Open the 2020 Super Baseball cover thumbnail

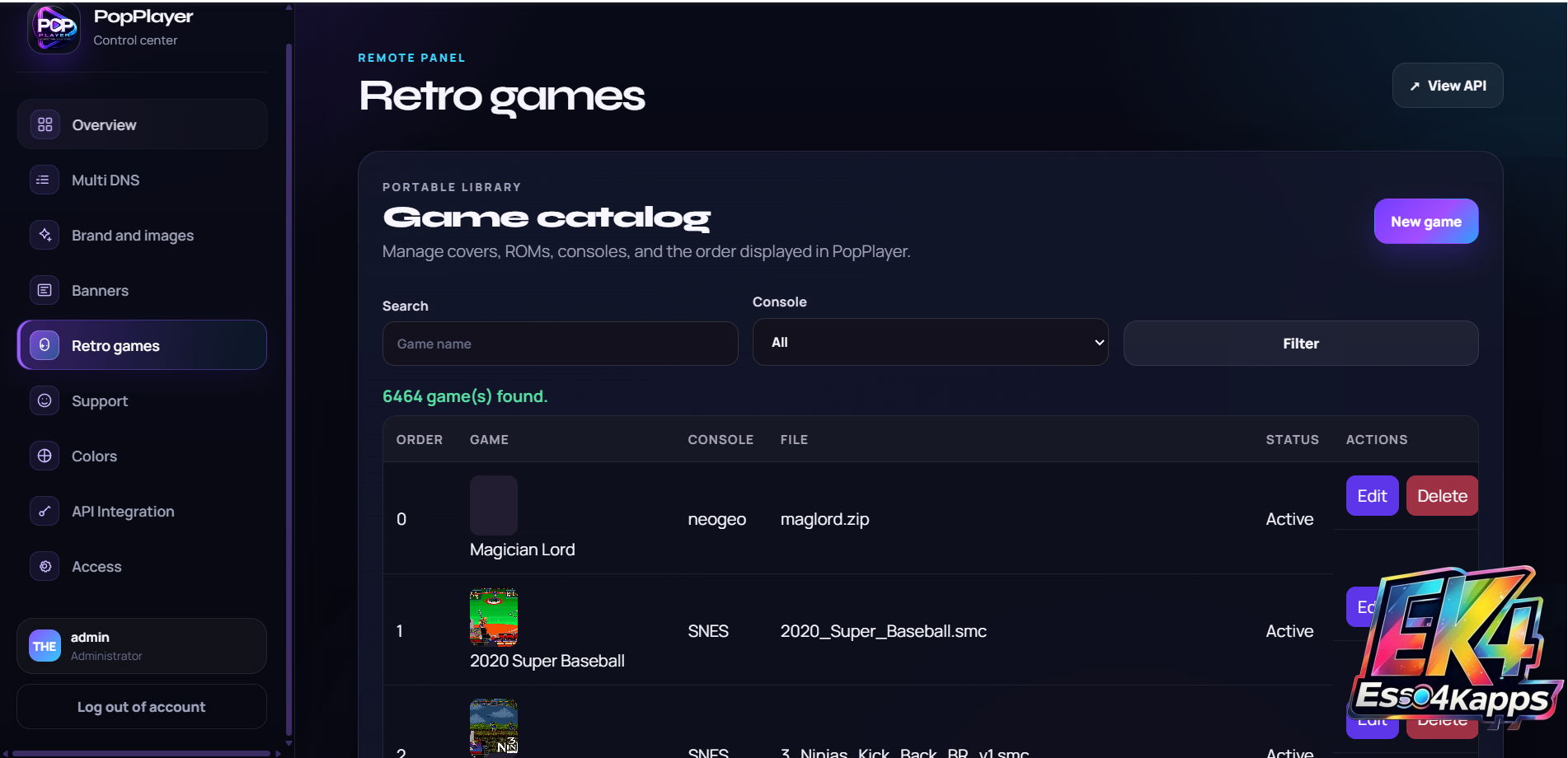point(494,617)
